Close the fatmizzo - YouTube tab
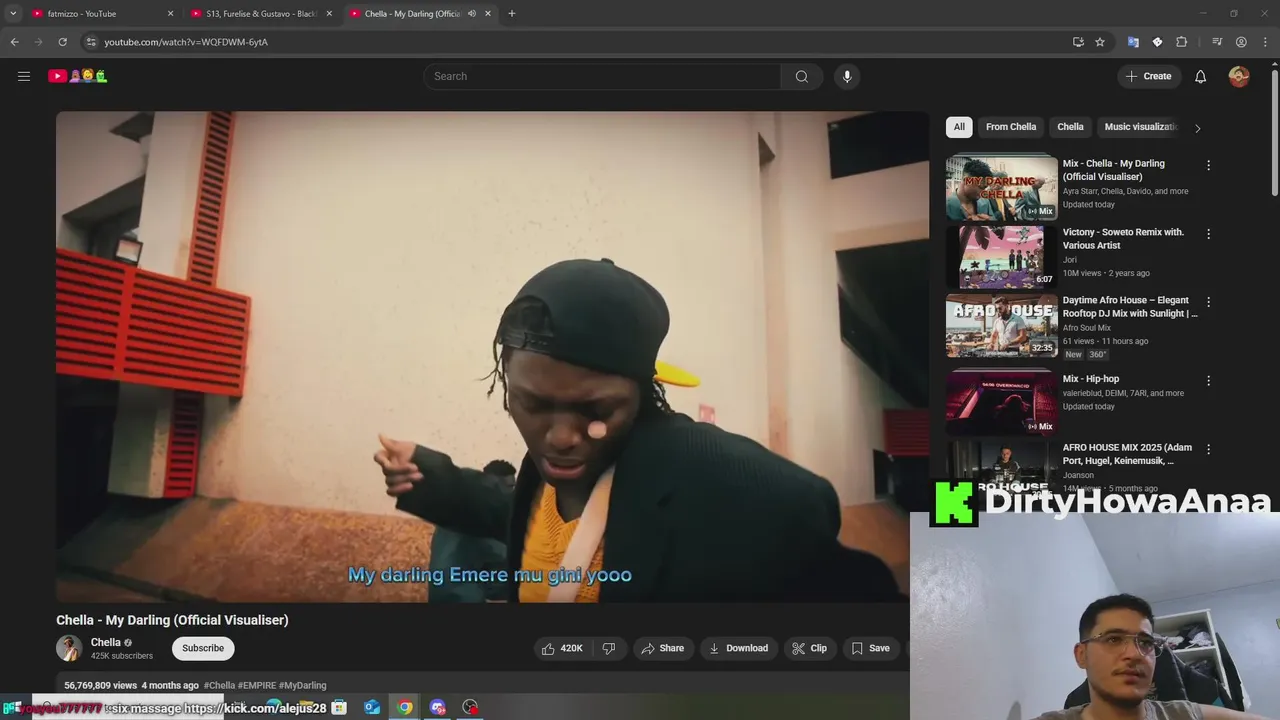Image resolution: width=1280 pixels, height=720 pixels. (x=170, y=14)
